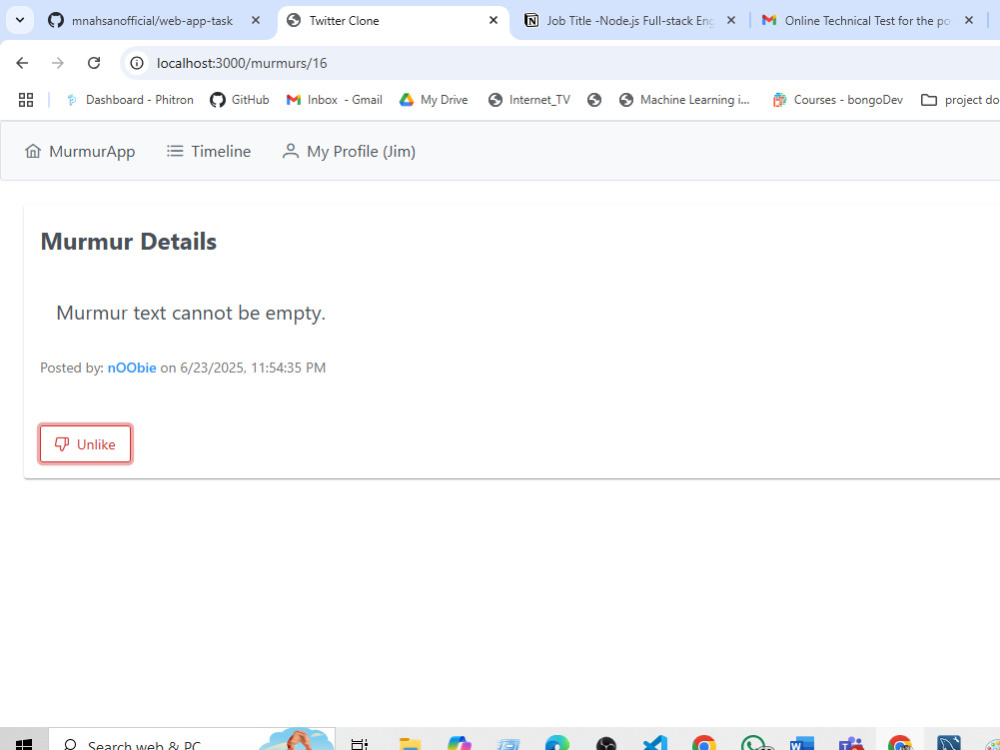Open the Internet_TV bookmark
This screenshot has width=1000, height=750.
click(529, 99)
